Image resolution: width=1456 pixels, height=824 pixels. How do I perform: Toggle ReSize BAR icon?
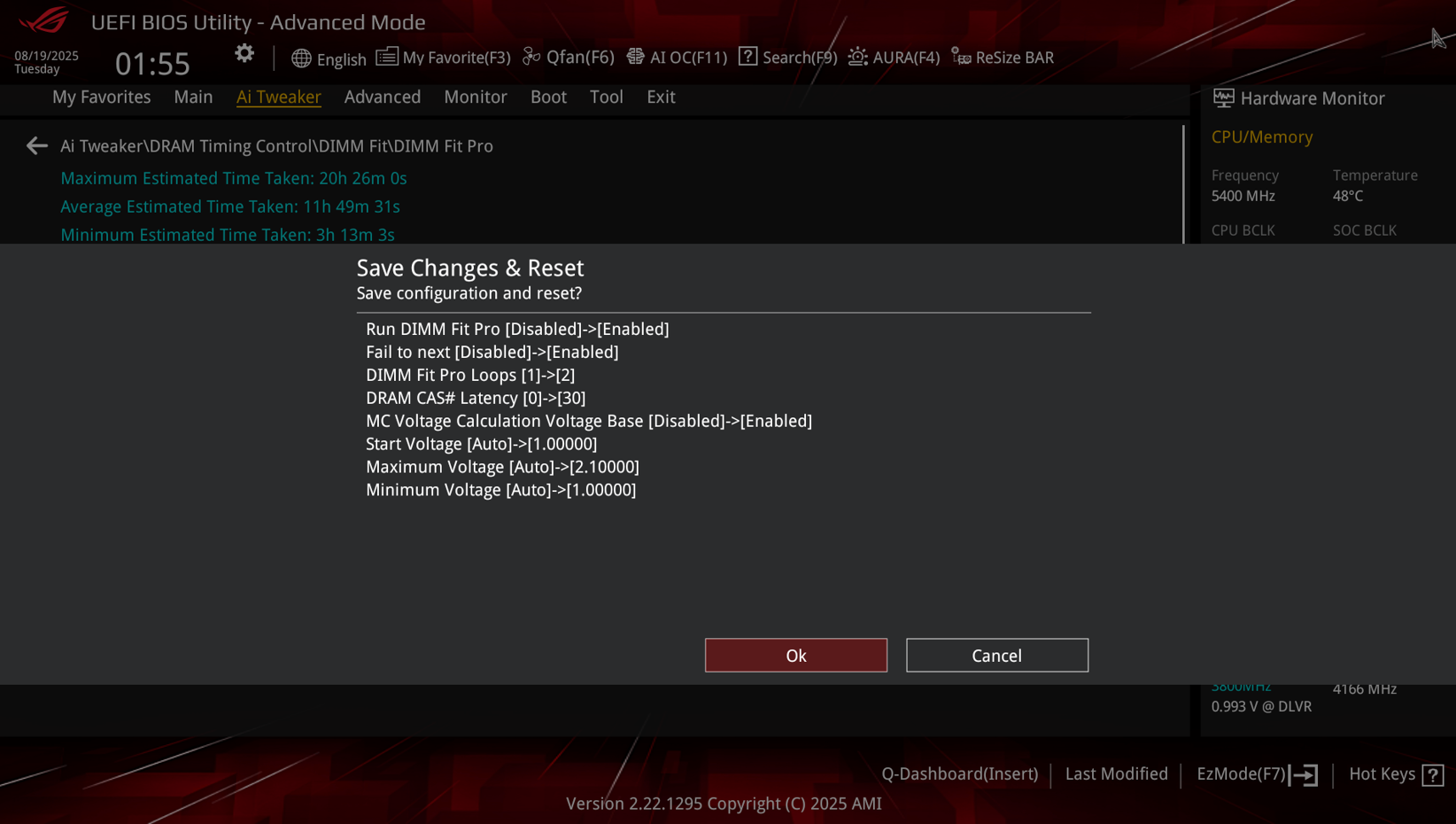961,57
